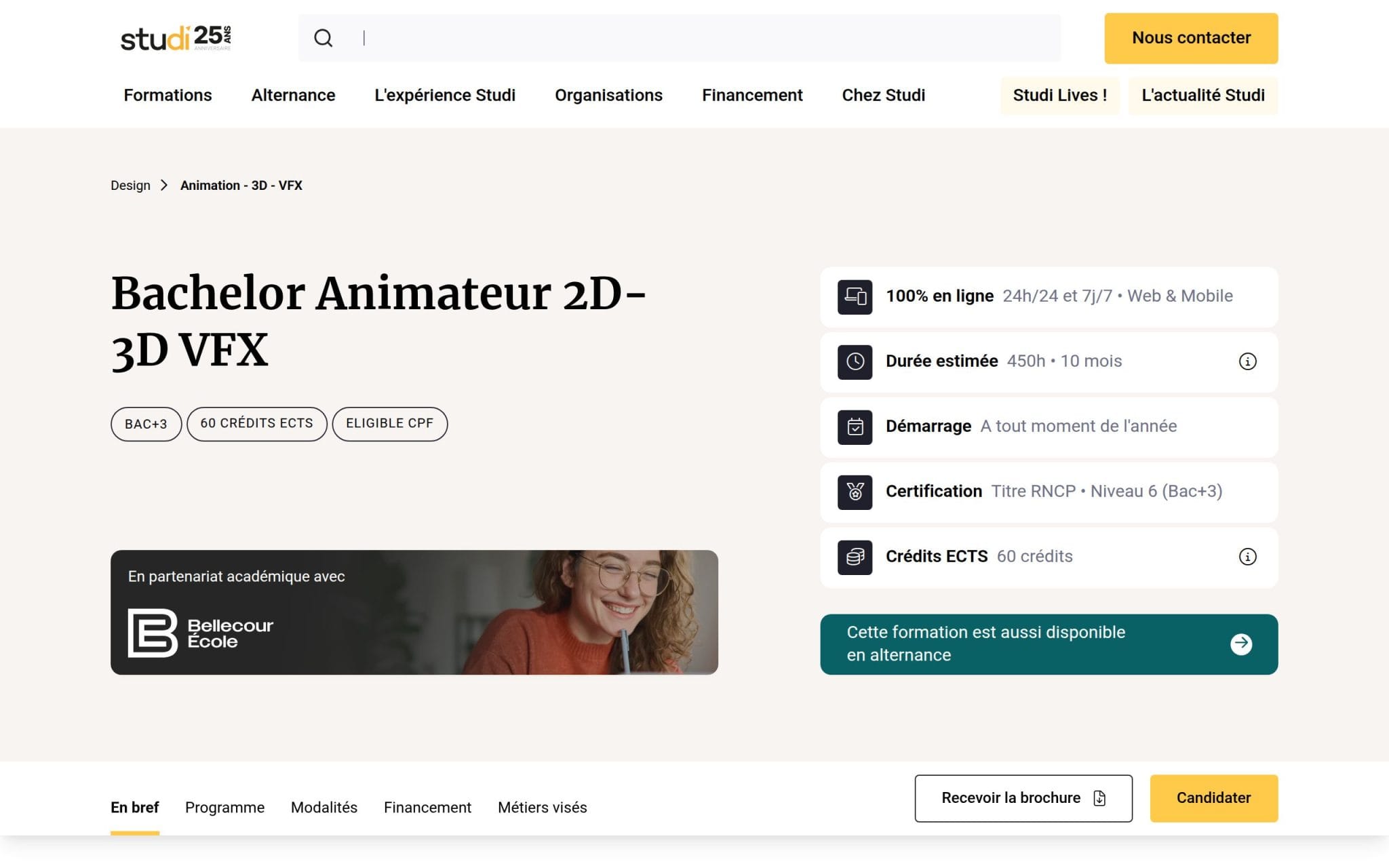The height and width of the screenshot is (868, 1389).
Task: Switch to the Métiers visés tab
Action: (542, 808)
